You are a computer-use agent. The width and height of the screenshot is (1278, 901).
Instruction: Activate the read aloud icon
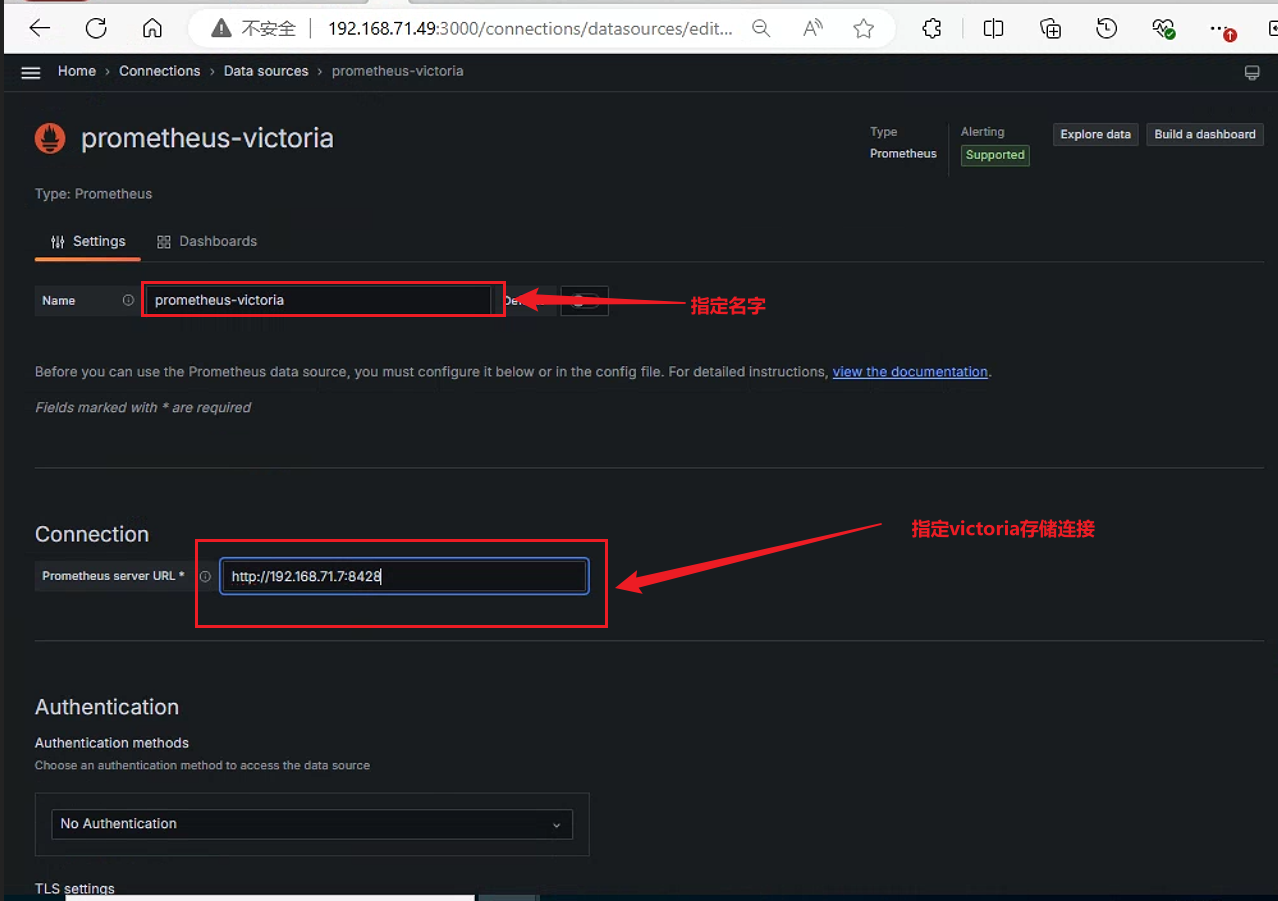click(x=813, y=29)
